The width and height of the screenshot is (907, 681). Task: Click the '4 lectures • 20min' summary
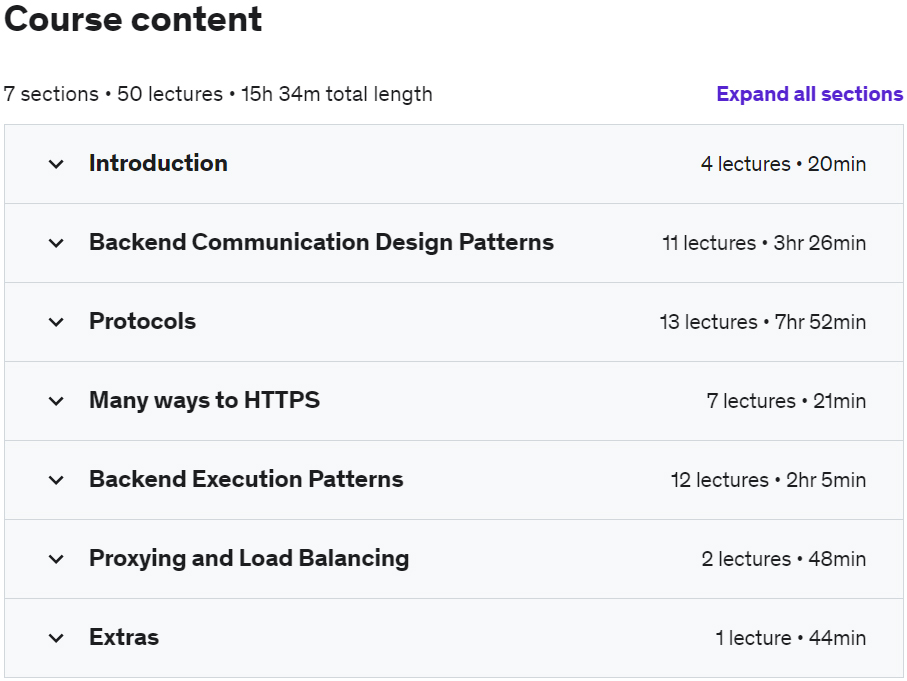click(783, 164)
